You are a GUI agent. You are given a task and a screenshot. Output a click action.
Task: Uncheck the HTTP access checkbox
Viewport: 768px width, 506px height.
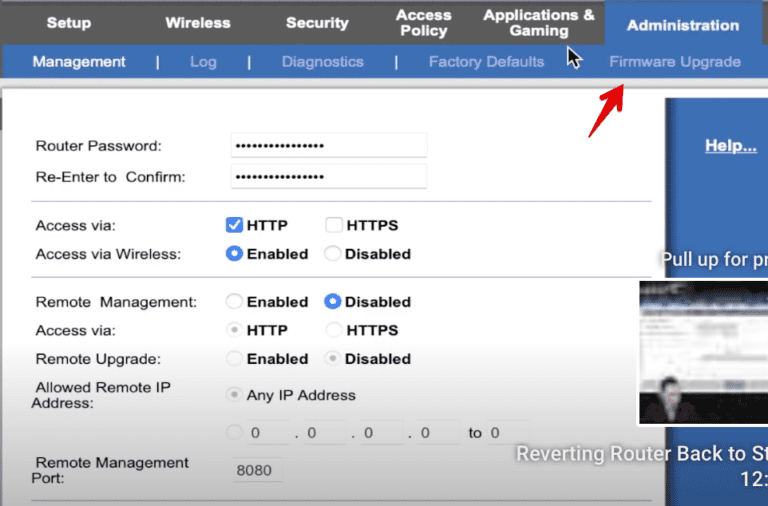click(x=235, y=226)
